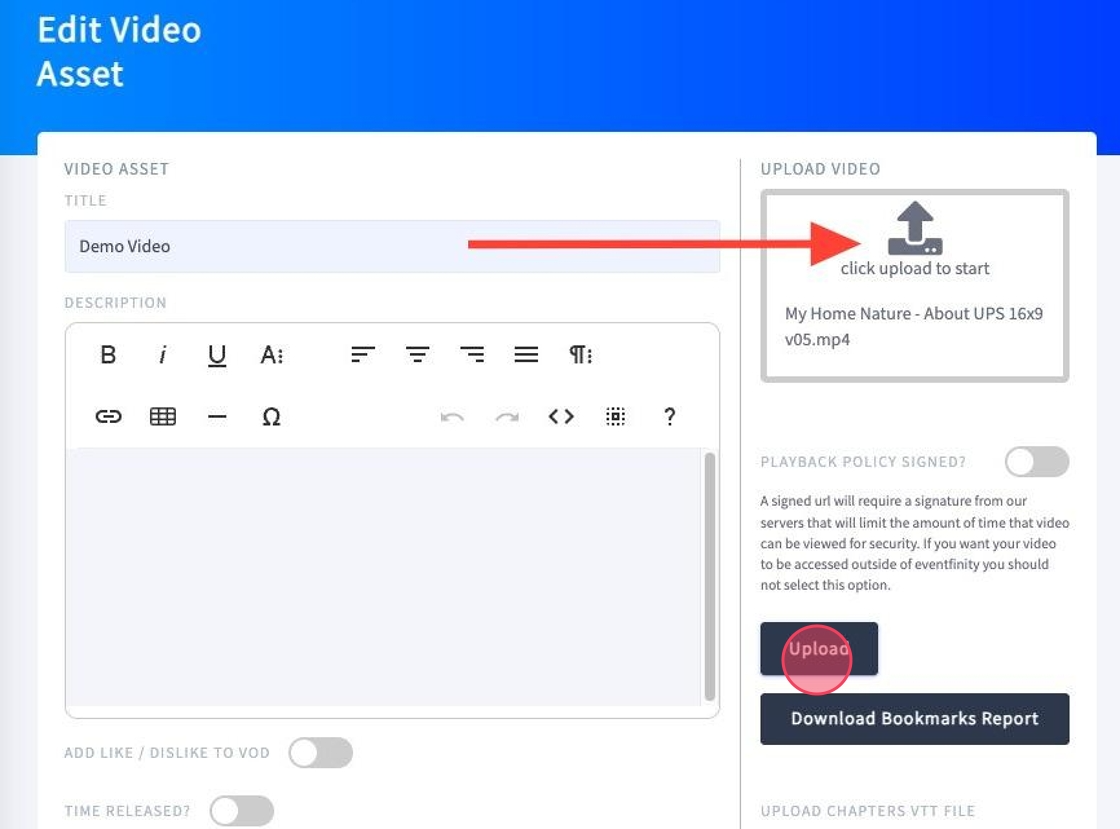Image resolution: width=1120 pixels, height=829 pixels.
Task: Click the Demo Video title field
Action: click(x=392, y=246)
